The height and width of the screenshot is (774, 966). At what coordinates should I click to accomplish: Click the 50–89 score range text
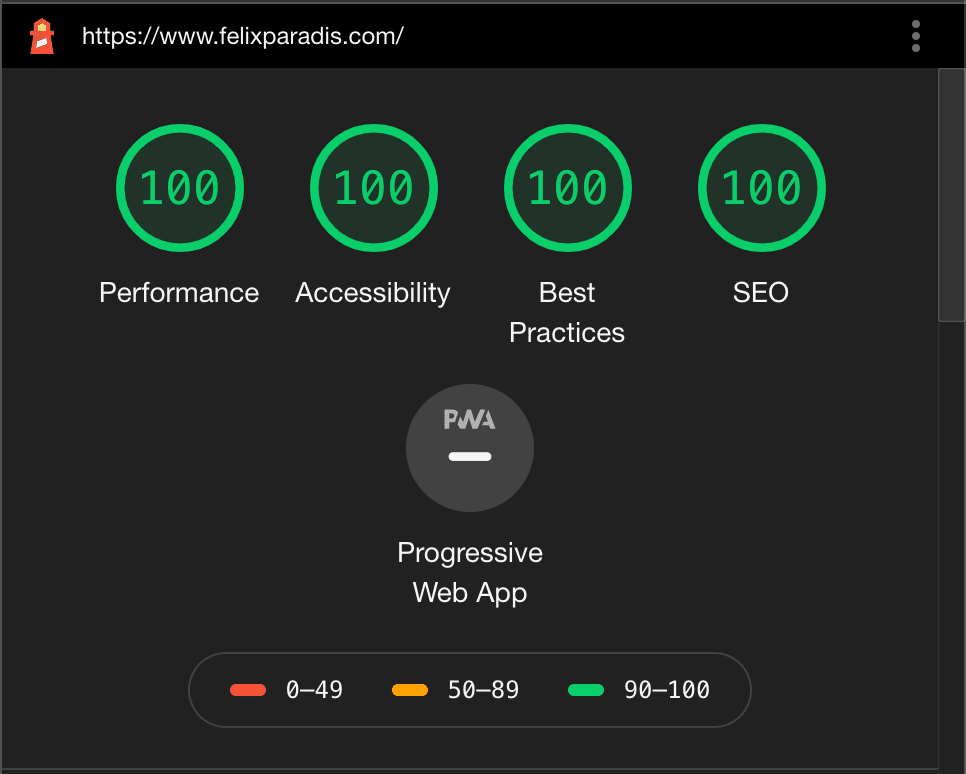(x=483, y=690)
